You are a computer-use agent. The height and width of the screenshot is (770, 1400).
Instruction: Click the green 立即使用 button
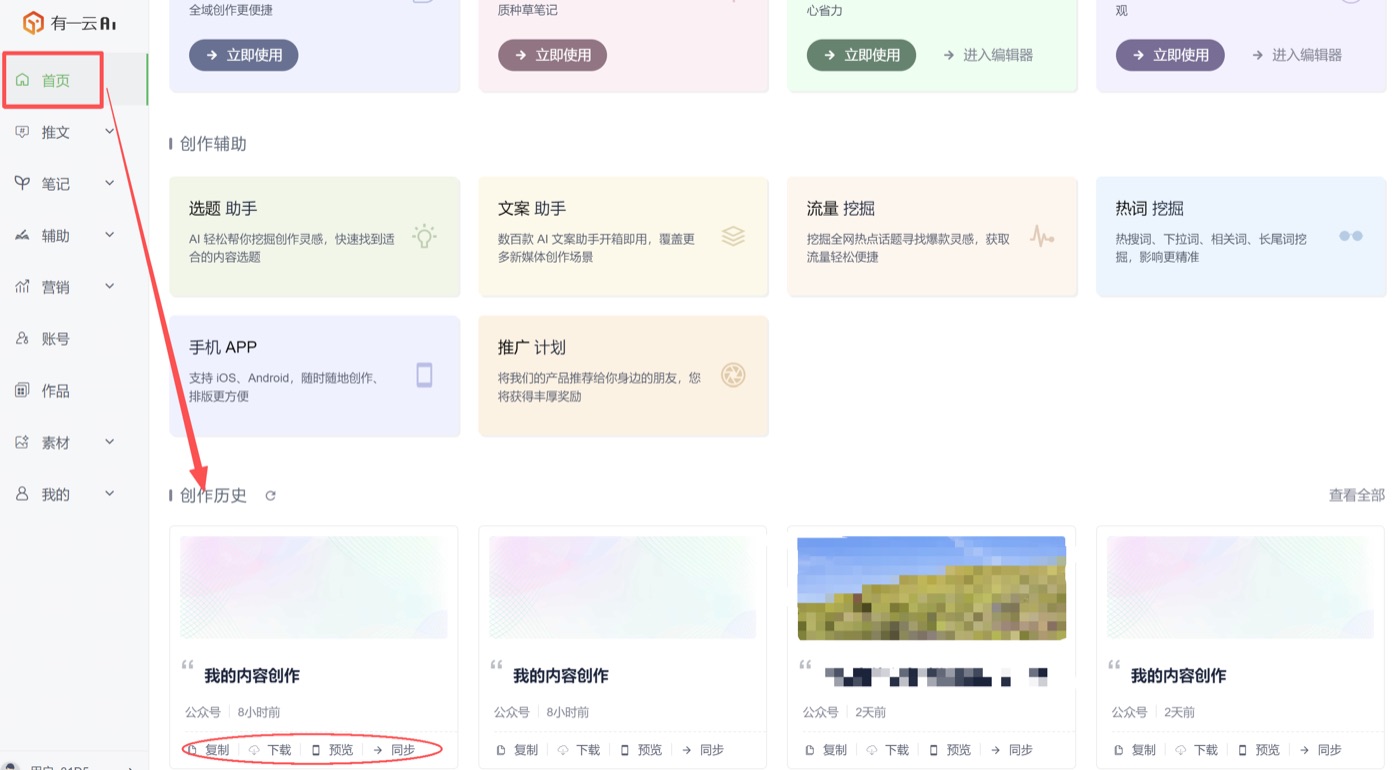pyautogui.click(x=862, y=55)
